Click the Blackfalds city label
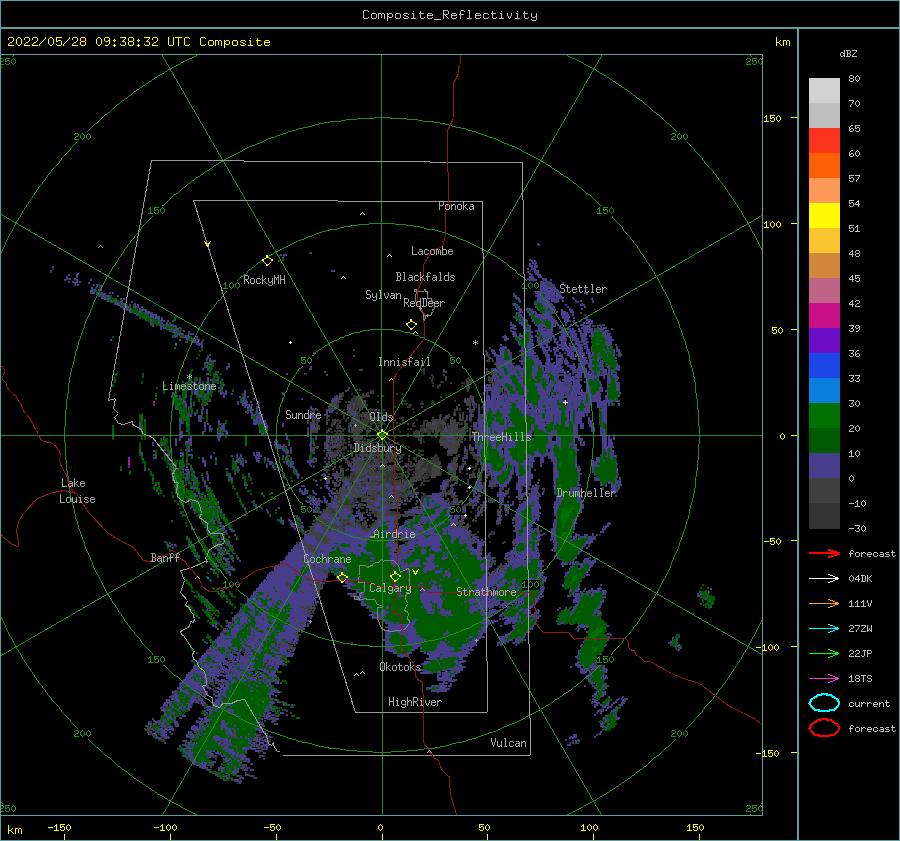The image size is (900, 841). (x=425, y=277)
